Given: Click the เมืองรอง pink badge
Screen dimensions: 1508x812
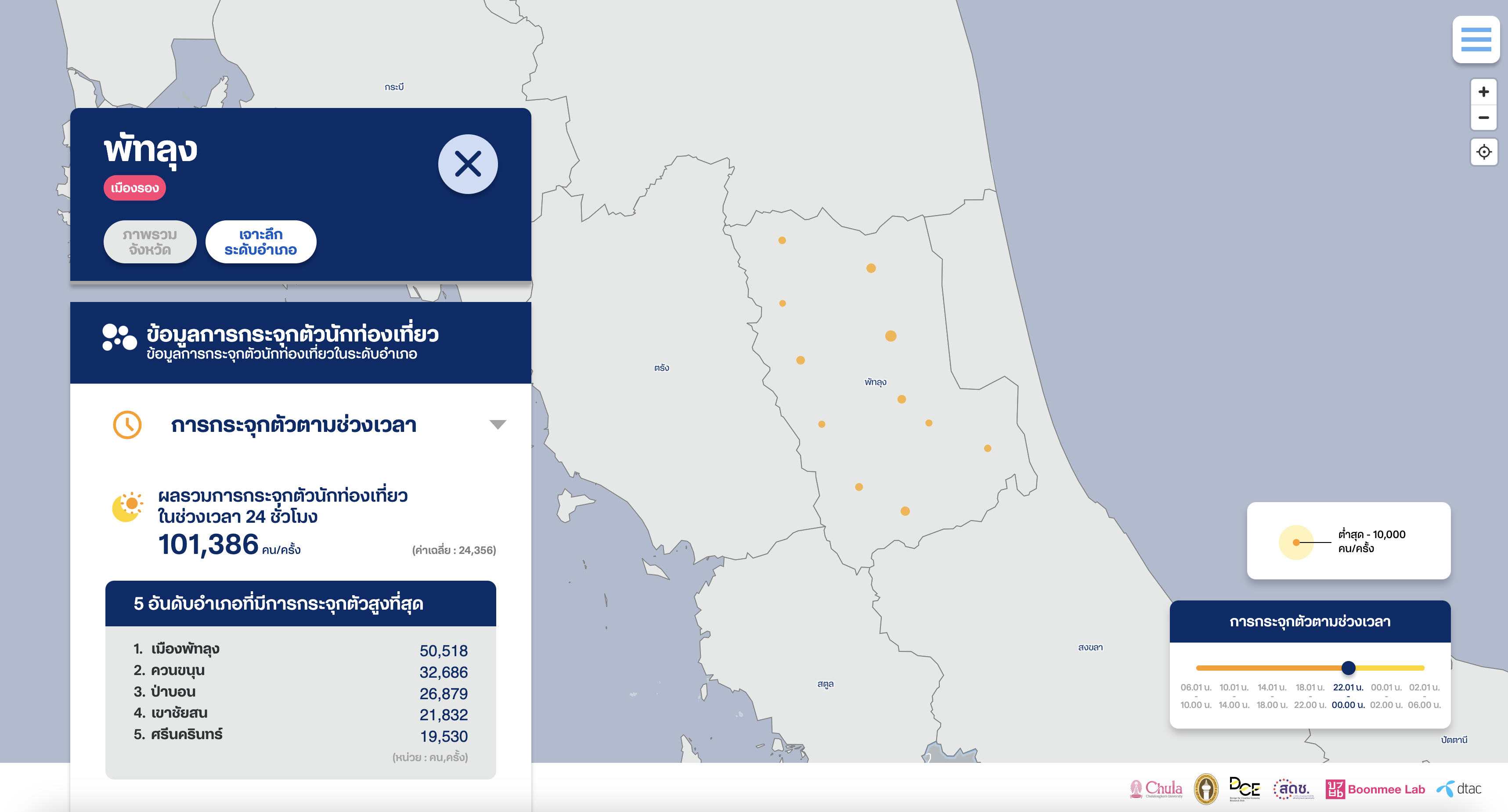Looking at the screenshot, I should [135, 188].
